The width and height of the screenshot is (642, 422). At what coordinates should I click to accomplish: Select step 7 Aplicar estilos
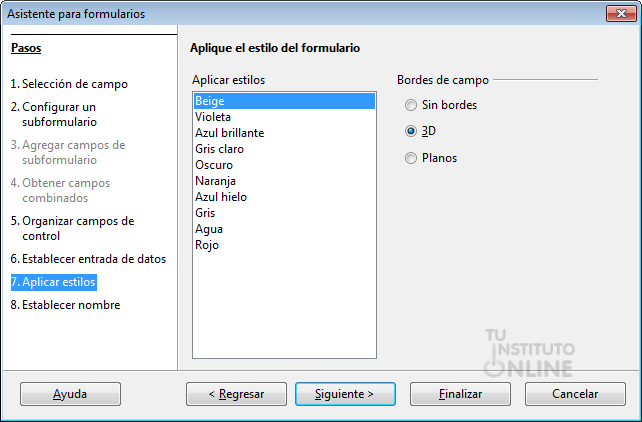[53, 282]
